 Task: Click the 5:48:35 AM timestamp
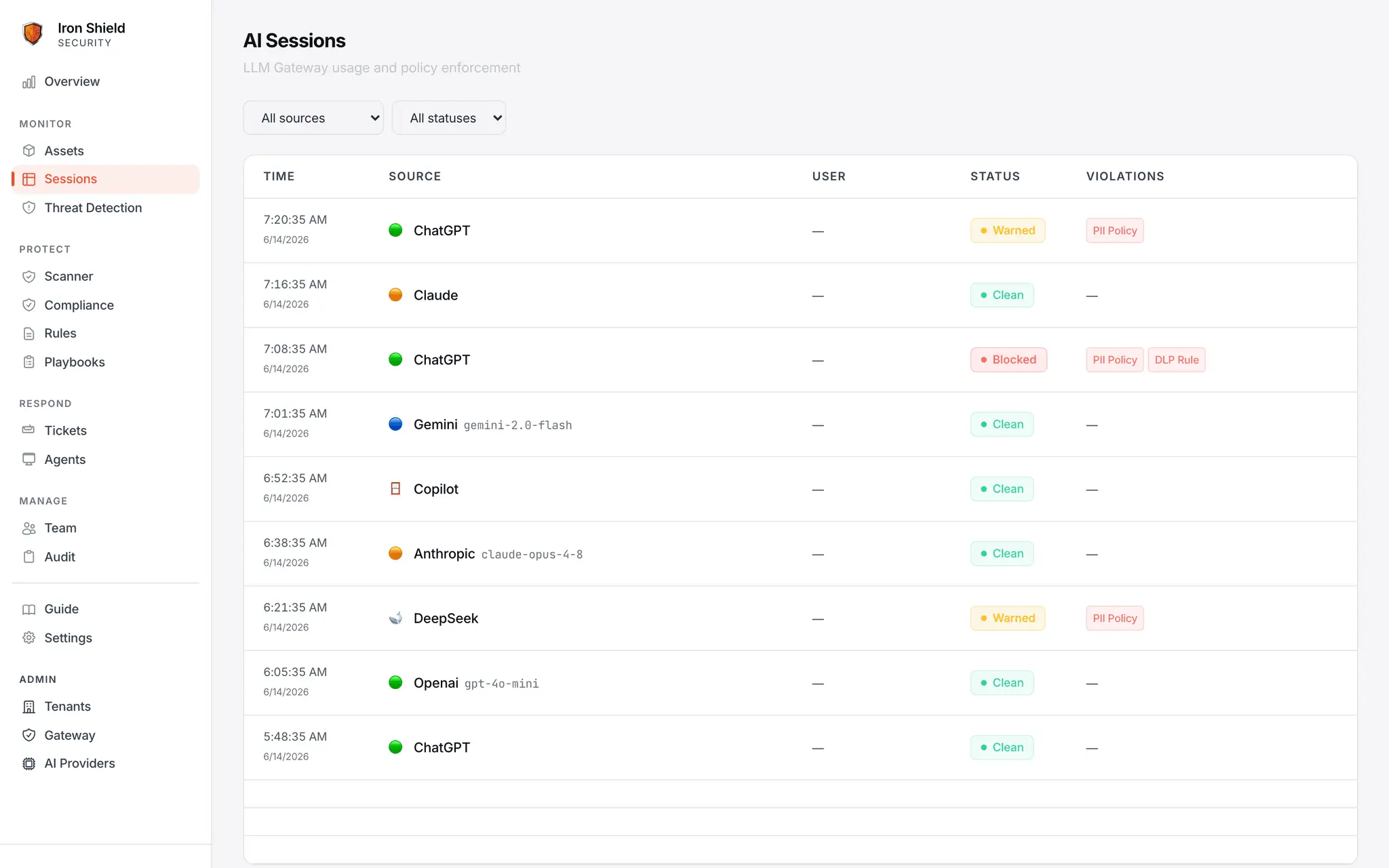click(x=295, y=736)
